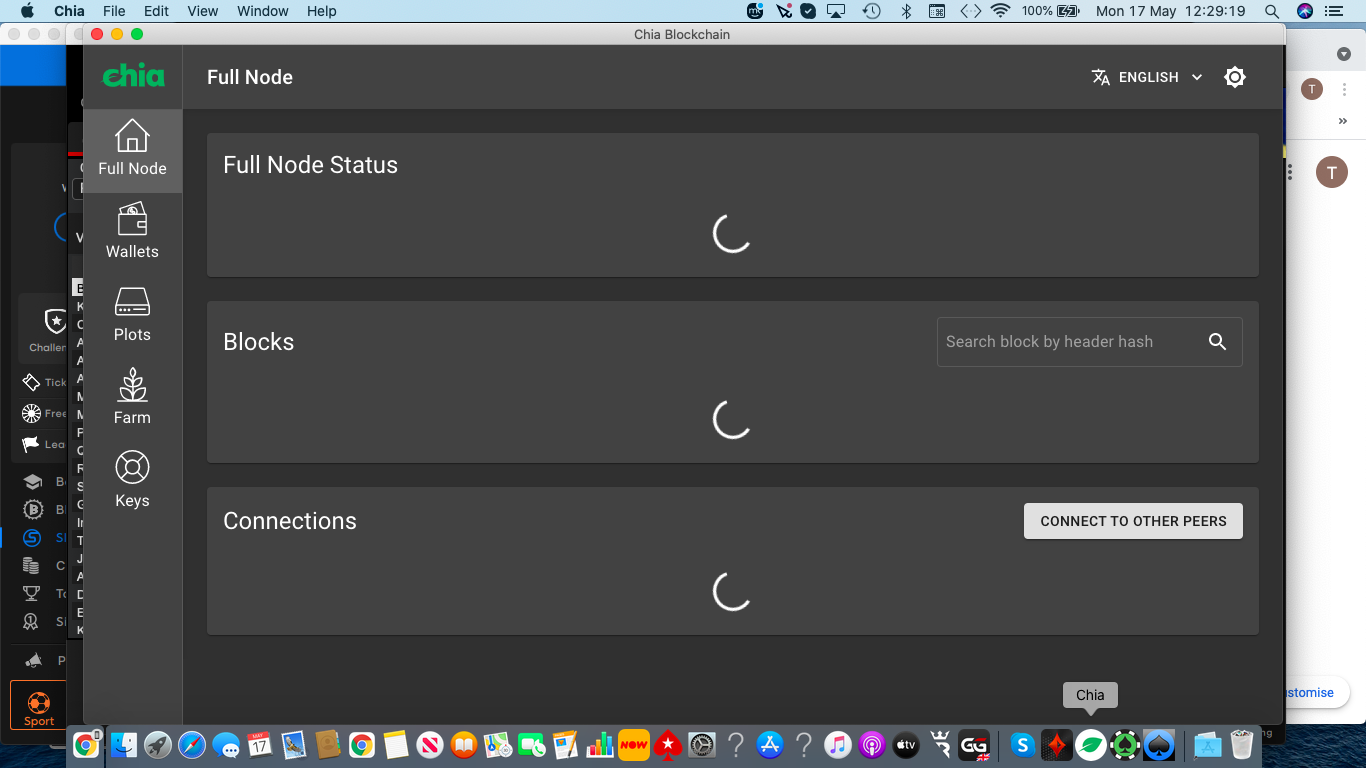Open the Downloads folder in Dock
The width and height of the screenshot is (1366, 768).
click(x=1208, y=745)
